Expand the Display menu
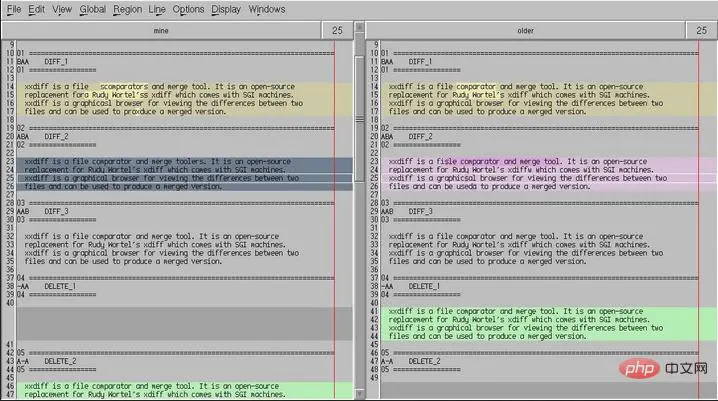Image resolution: width=718 pixels, height=401 pixels. point(226,9)
